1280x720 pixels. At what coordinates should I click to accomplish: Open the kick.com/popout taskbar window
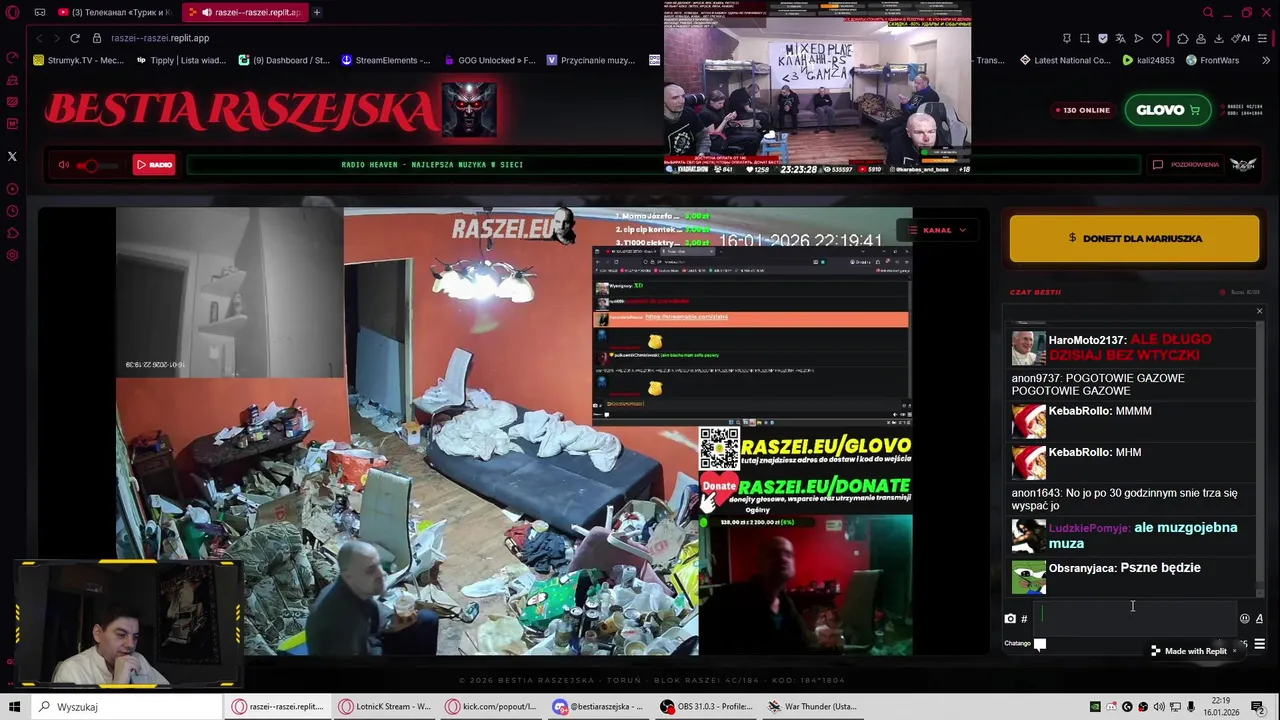490,707
